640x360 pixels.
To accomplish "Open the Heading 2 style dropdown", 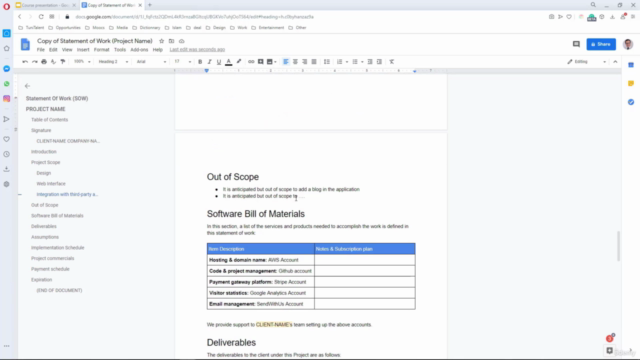I will [x=113, y=62].
